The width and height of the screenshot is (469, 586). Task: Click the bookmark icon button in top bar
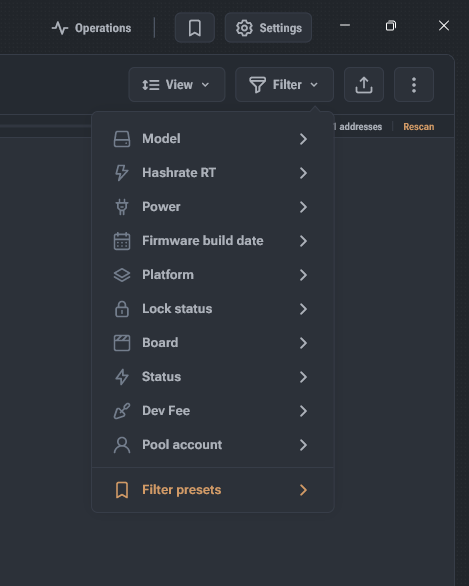[x=195, y=28]
